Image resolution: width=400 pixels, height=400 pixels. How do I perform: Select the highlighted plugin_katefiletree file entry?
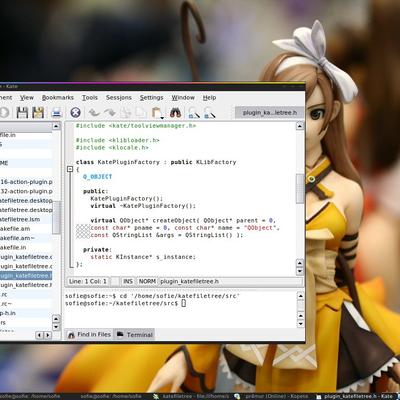(26, 276)
